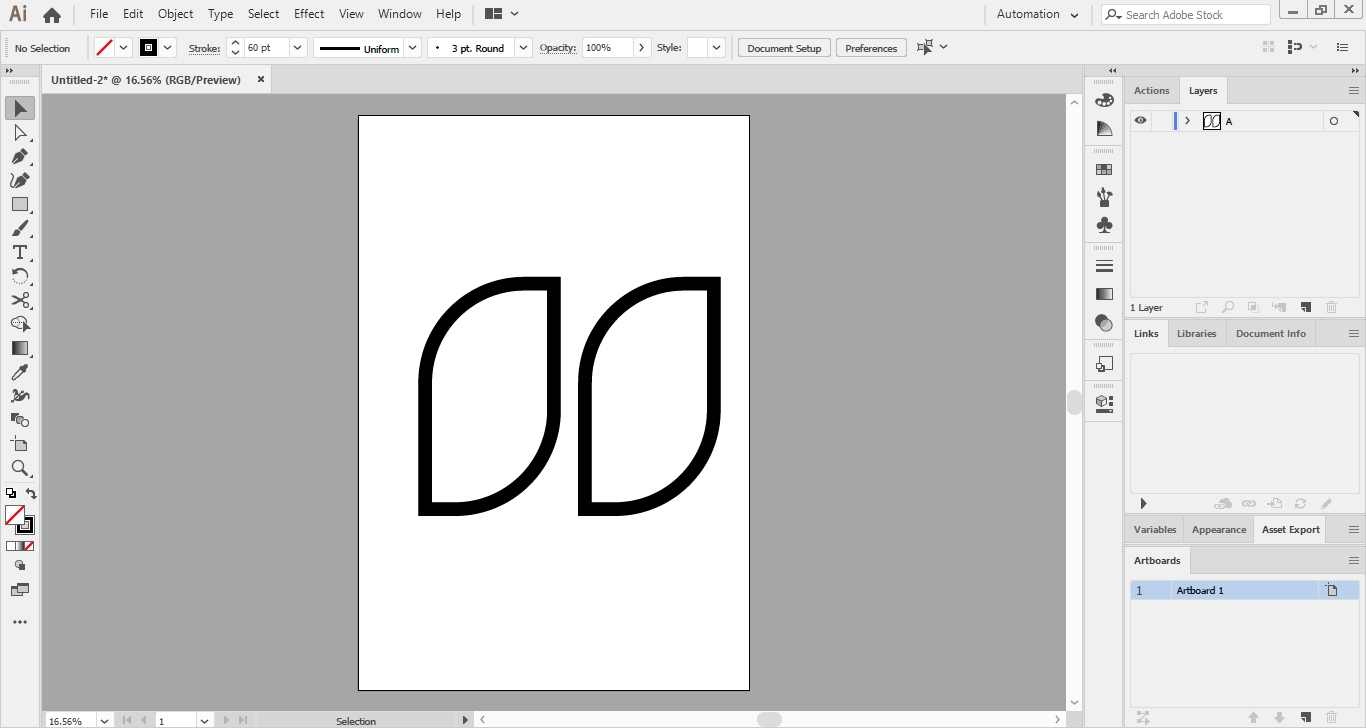Open graphic Style dropdown
Image resolution: width=1366 pixels, height=728 pixels.
pyautogui.click(x=717, y=48)
